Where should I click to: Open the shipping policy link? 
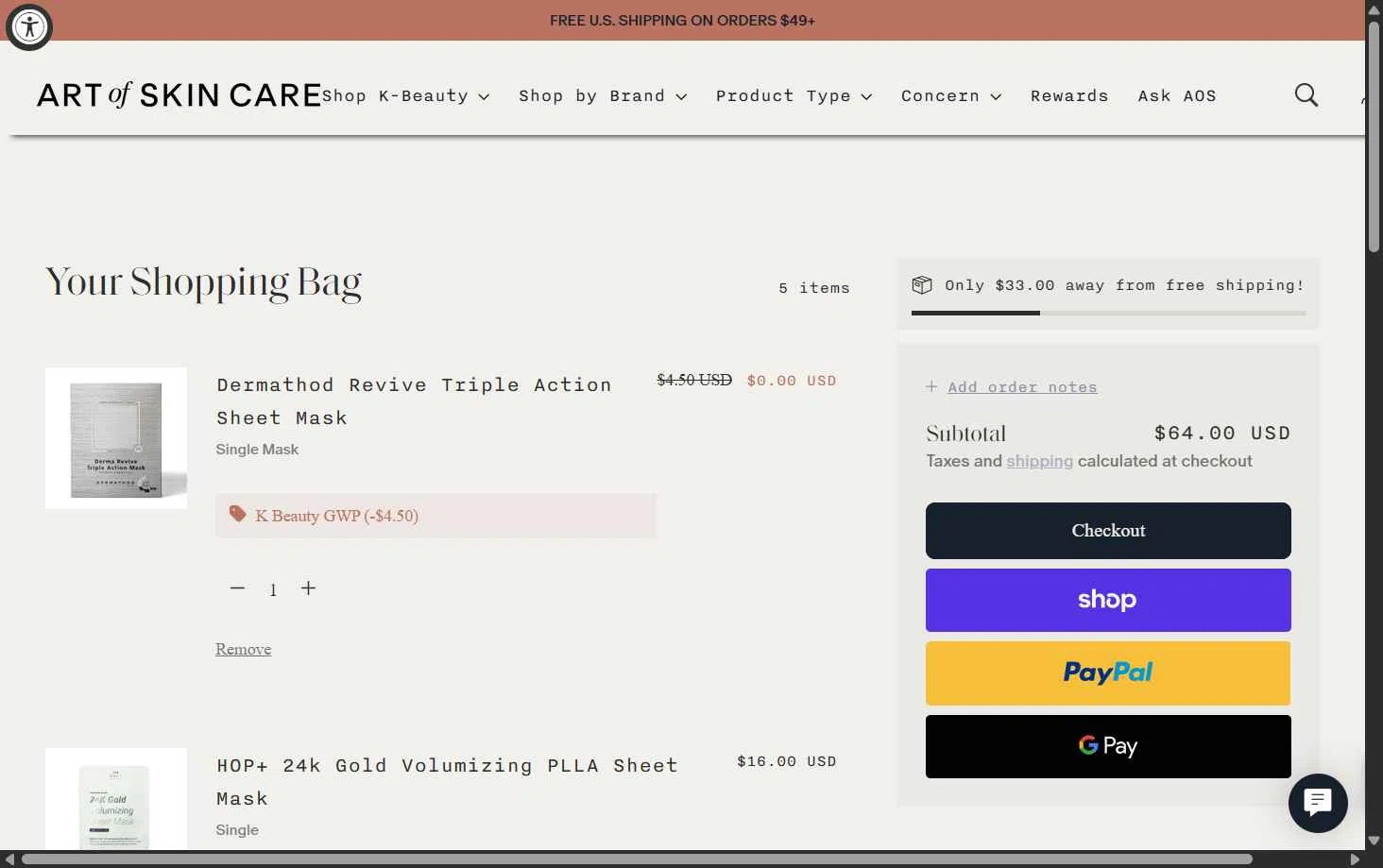[x=1039, y=461]
